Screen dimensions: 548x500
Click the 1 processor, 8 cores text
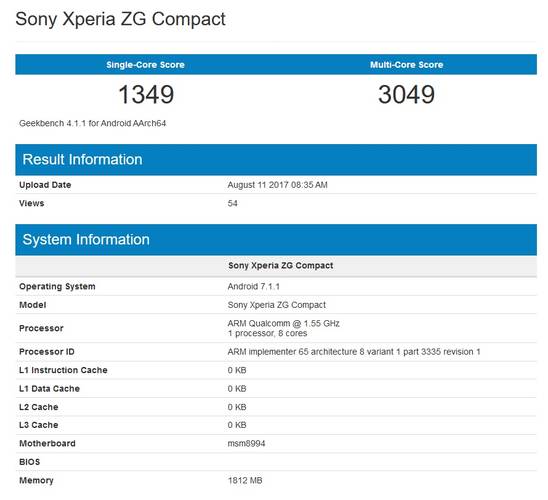click(267, 333)
